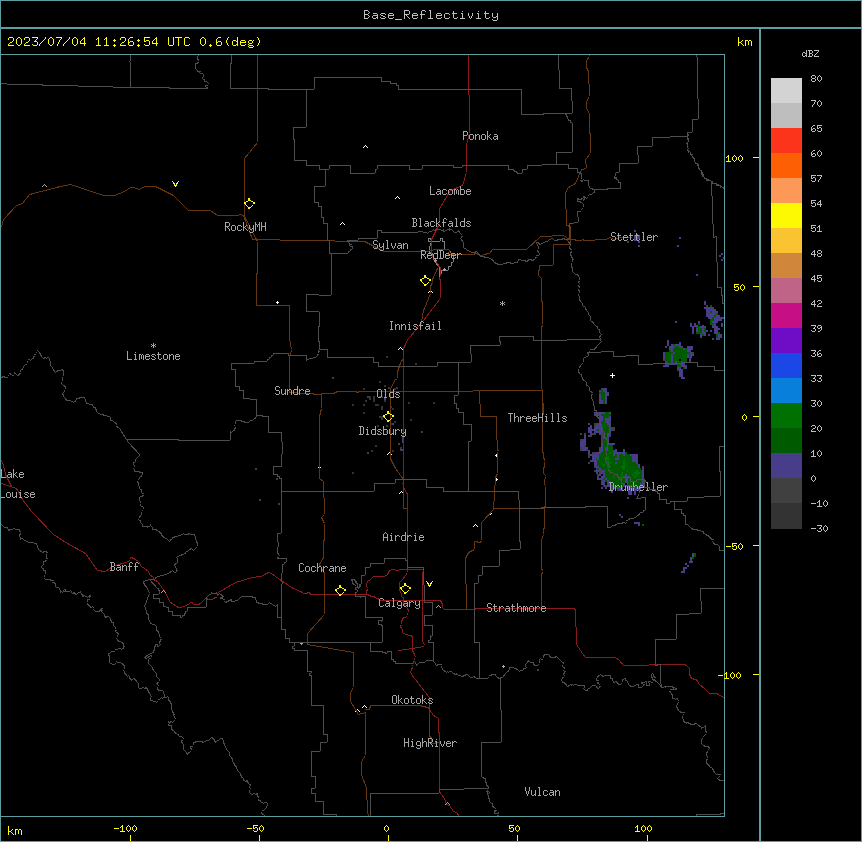Image resolution: width=862 pixels, height=842 pixels.
Task: Click the Blackfalds label
Action: [441, 223]
